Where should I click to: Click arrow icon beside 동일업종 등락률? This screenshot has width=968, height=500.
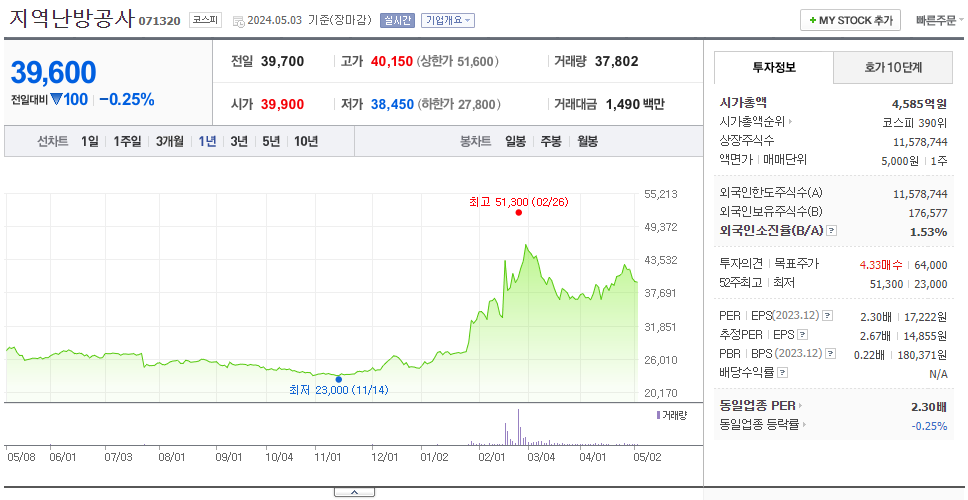point(804,425)
